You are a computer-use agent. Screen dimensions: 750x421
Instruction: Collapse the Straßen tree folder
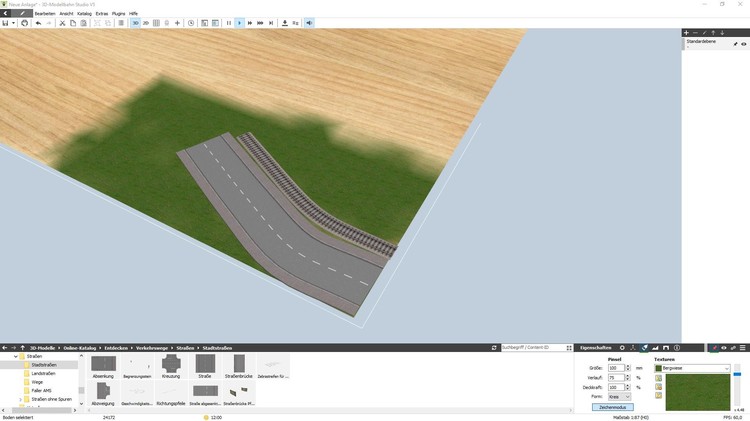pos(16,356)
